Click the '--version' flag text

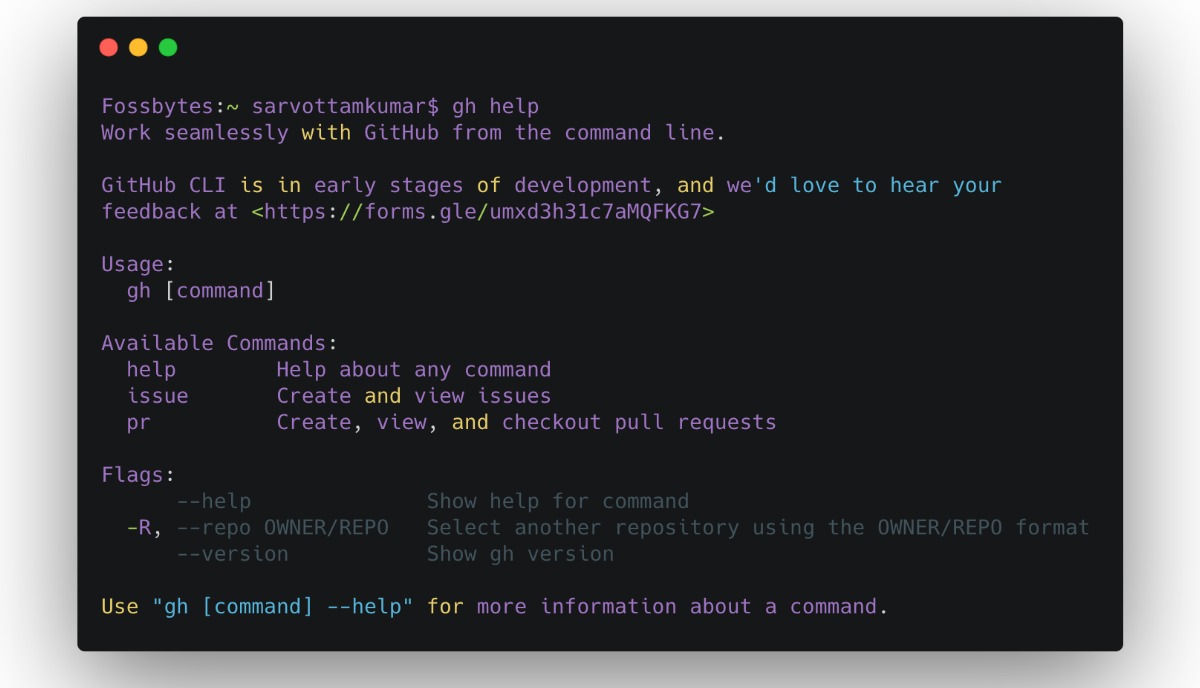(x=230, y=553)
